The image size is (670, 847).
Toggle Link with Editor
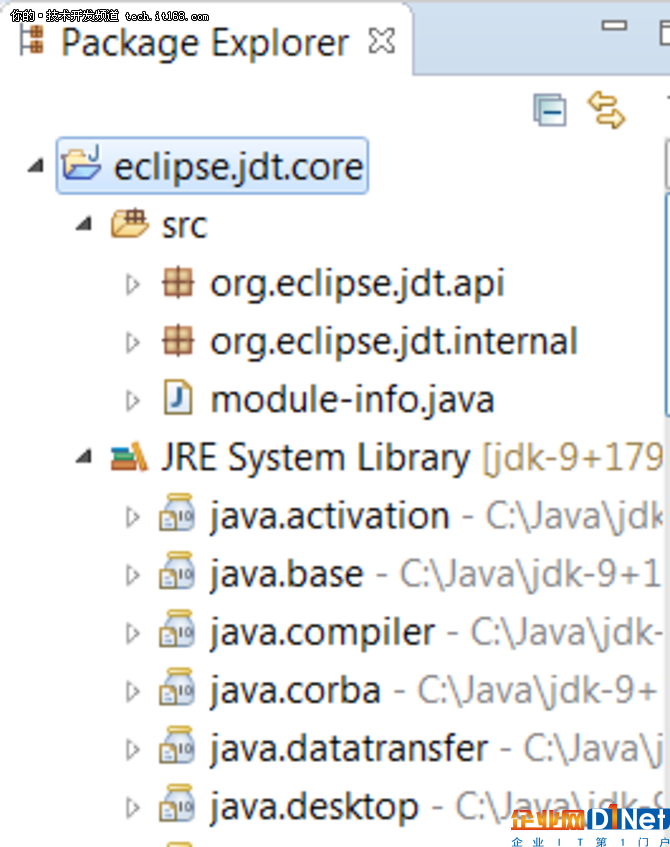click(x=606, y=110)
